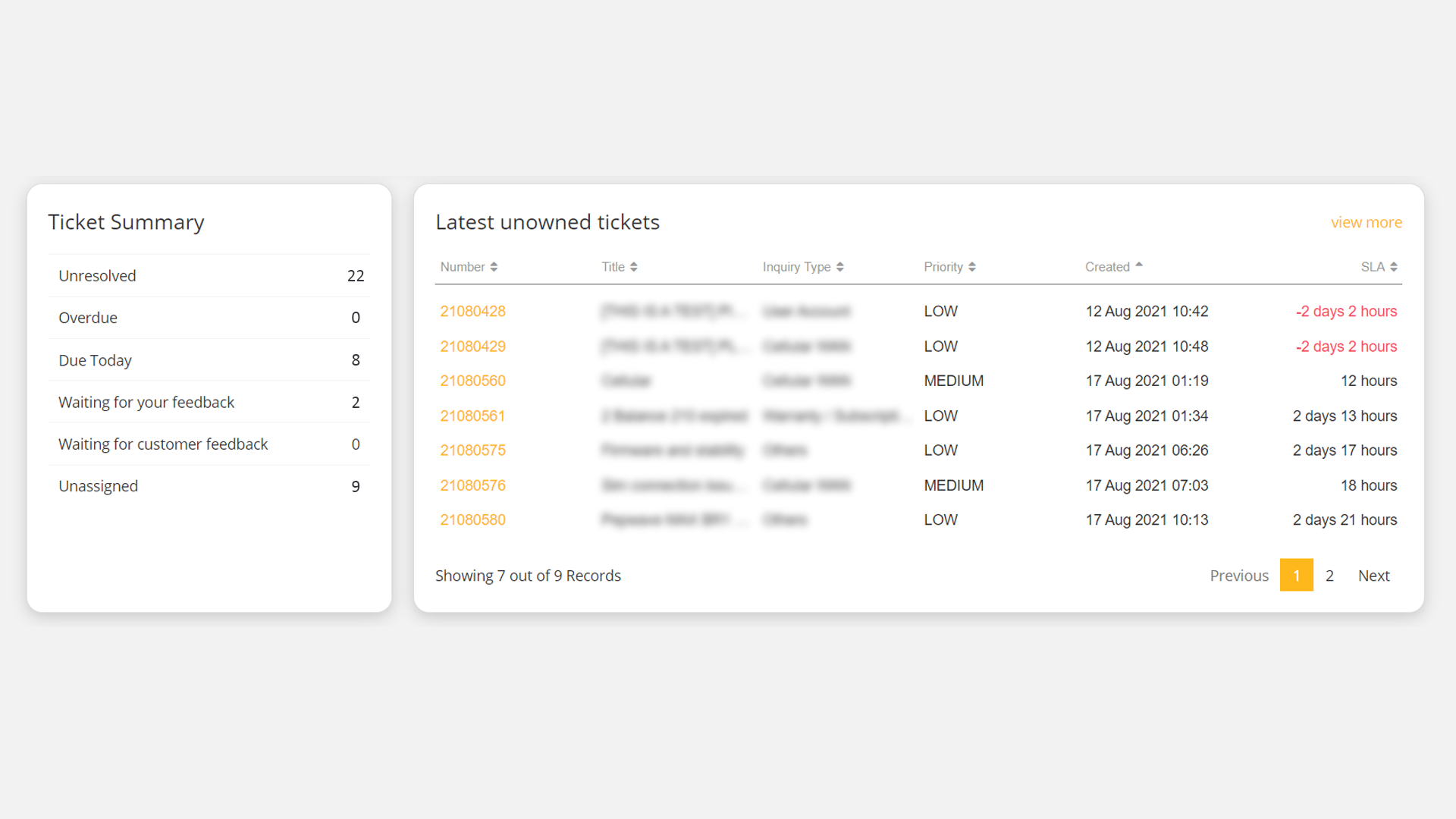Click SLA column sort icon
Screen dimensions: 1456x819
pyautogui.click(x=1393, y=267)
